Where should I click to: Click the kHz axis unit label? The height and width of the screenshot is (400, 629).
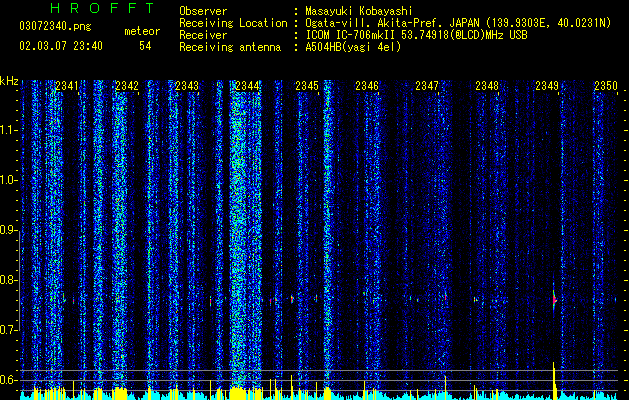[9, 81]
